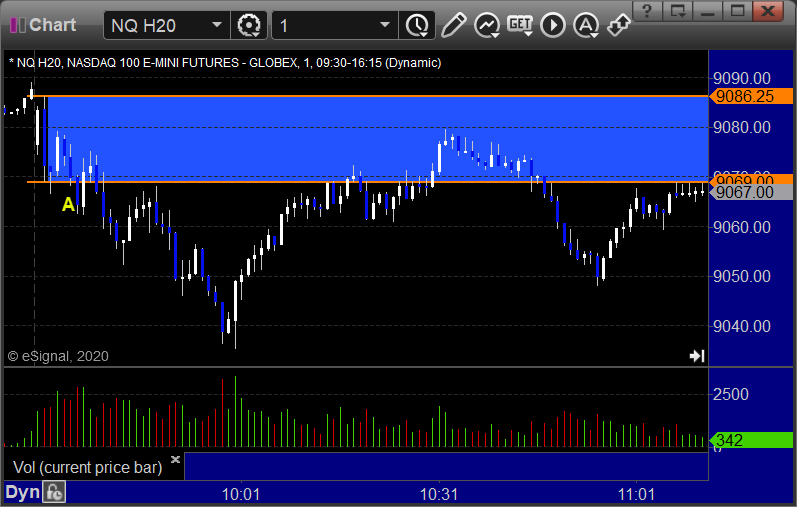
Task: Click the 9050.00 price axis label
Action: pyautogui.click(x=742, y=276)
